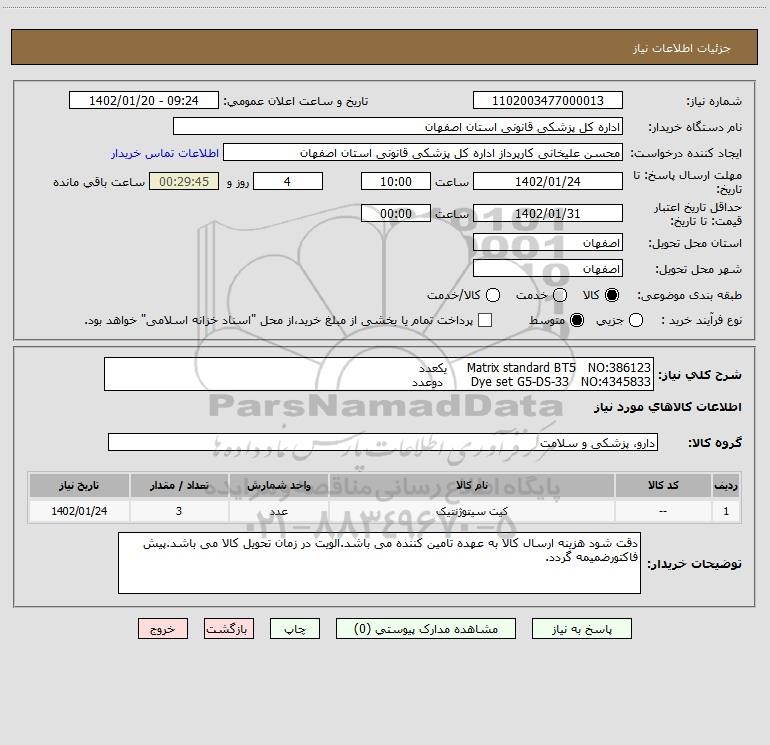Click the quantity cell showing 3
770x745 pixels.
pos(179,511)
